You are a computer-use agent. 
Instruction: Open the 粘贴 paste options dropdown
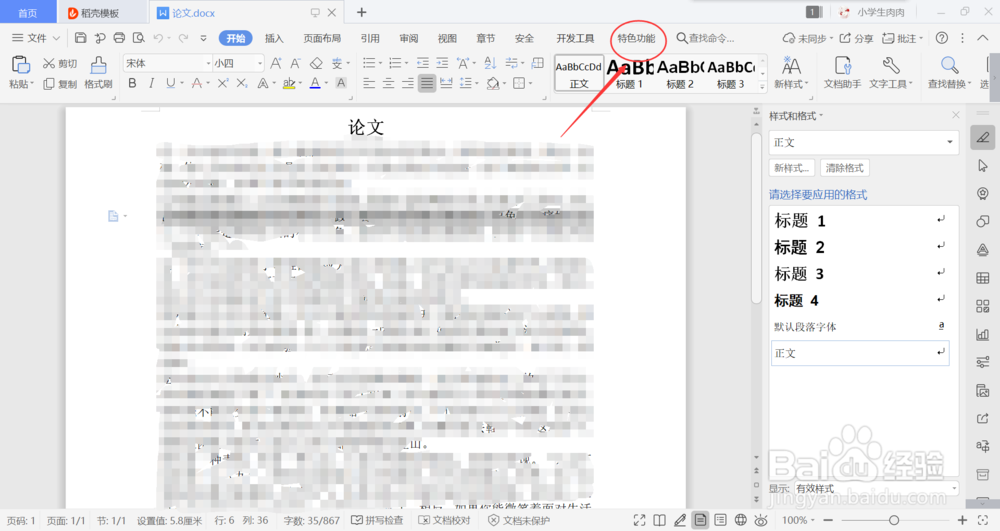22,84
